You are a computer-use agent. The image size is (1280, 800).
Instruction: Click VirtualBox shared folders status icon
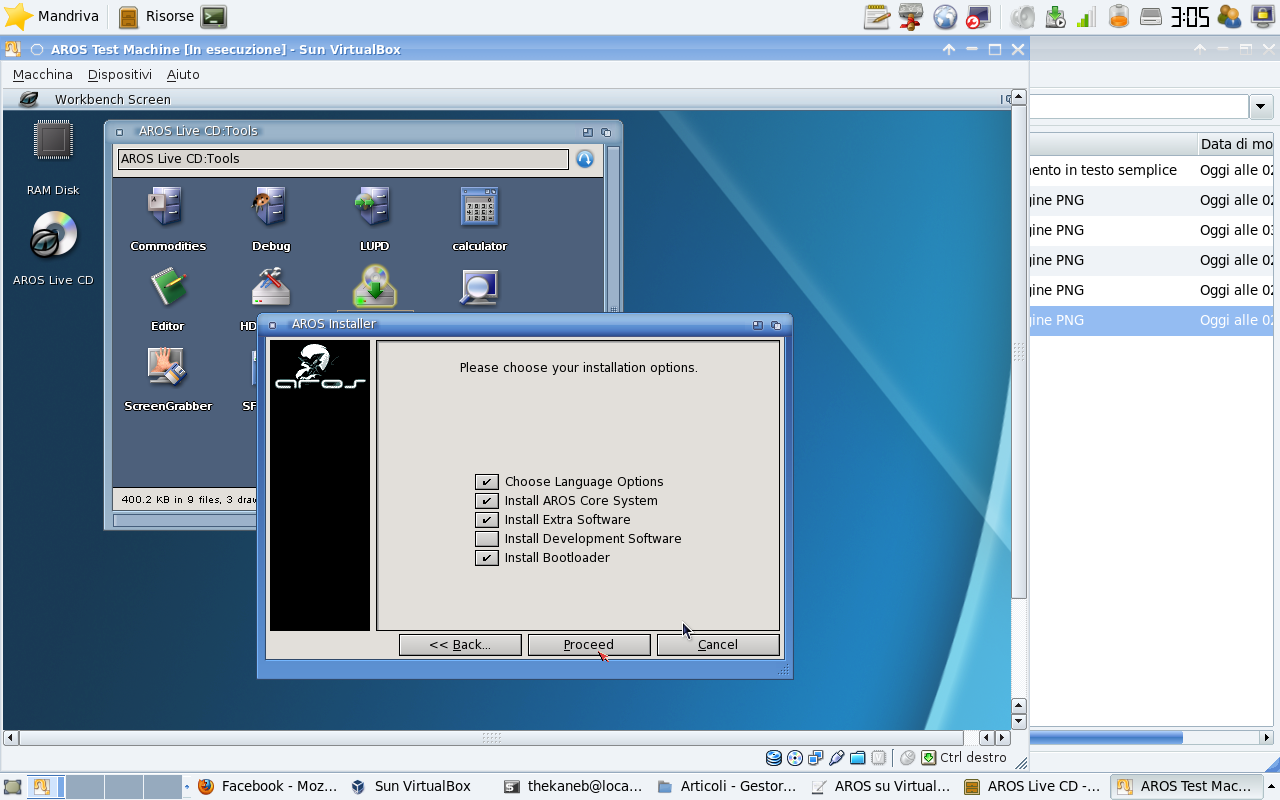857,758
